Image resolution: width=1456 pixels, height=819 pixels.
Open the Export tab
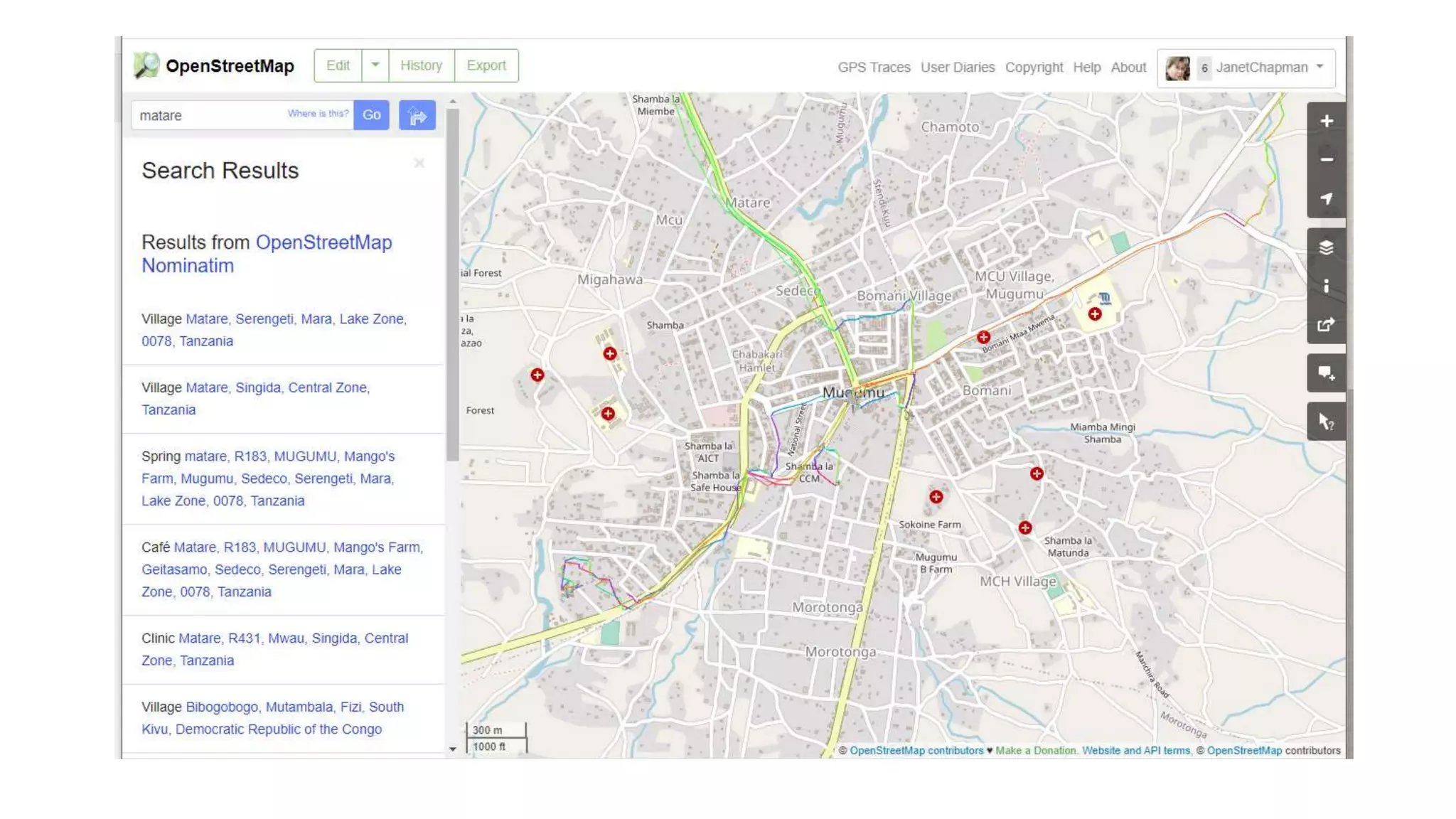pos(486,65)
